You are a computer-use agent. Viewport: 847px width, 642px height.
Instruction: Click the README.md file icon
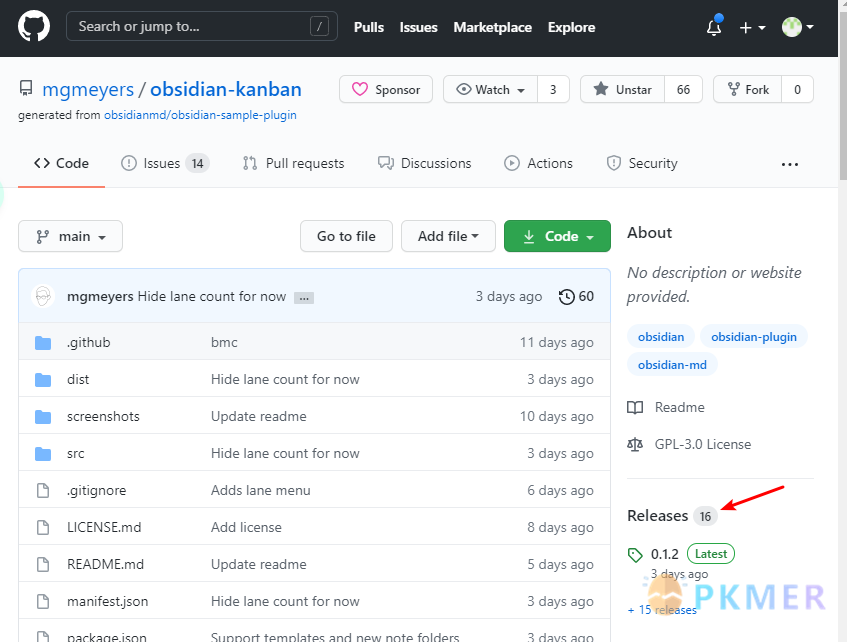(x=43, y=565)
